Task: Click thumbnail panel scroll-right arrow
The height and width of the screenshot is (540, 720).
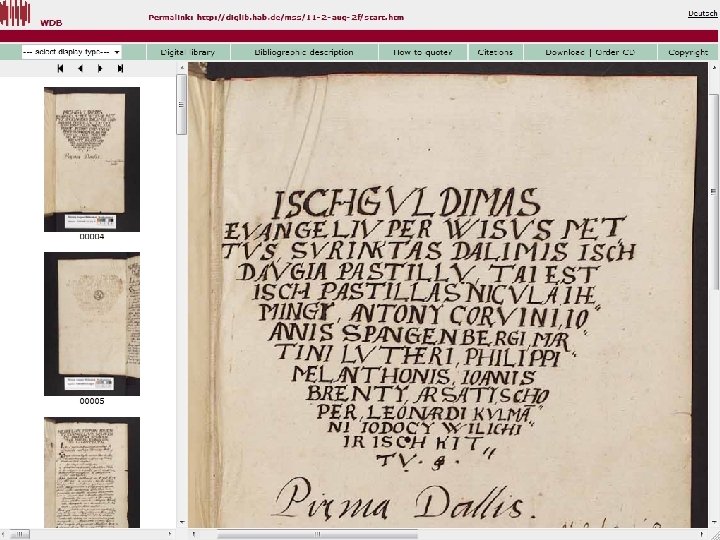Action: tap(170, 534)
